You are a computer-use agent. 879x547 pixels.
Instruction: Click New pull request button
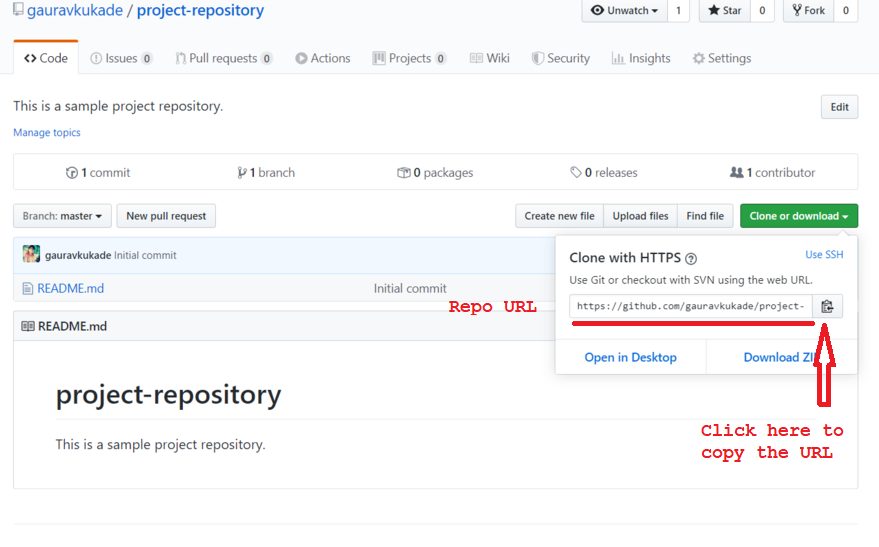point(166,216)
